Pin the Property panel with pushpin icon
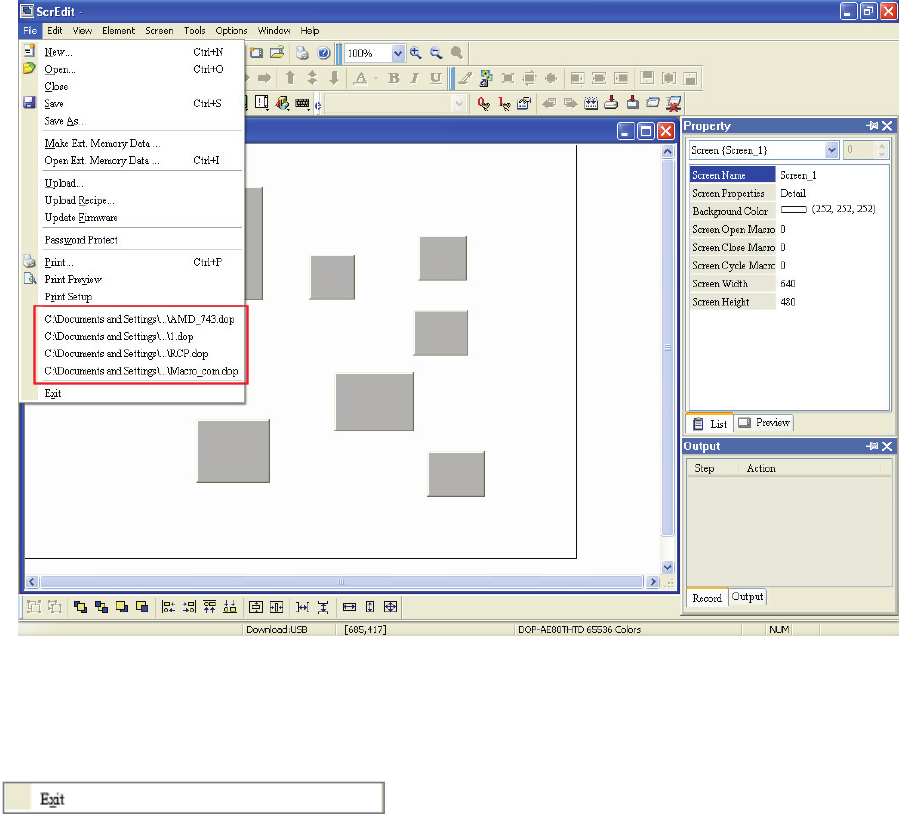 point(871,126)
